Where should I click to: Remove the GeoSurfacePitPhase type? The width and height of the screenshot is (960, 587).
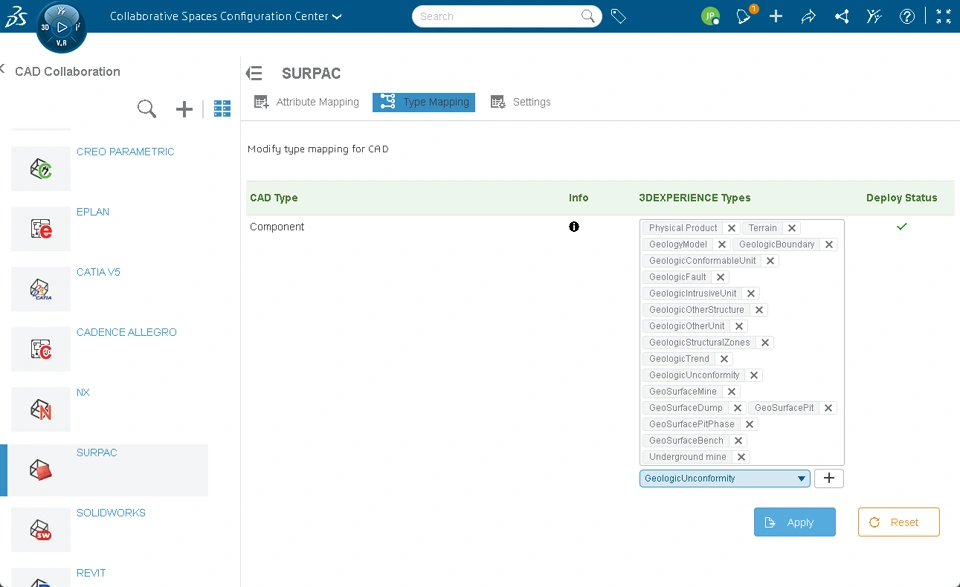click(x=749, y=424)
